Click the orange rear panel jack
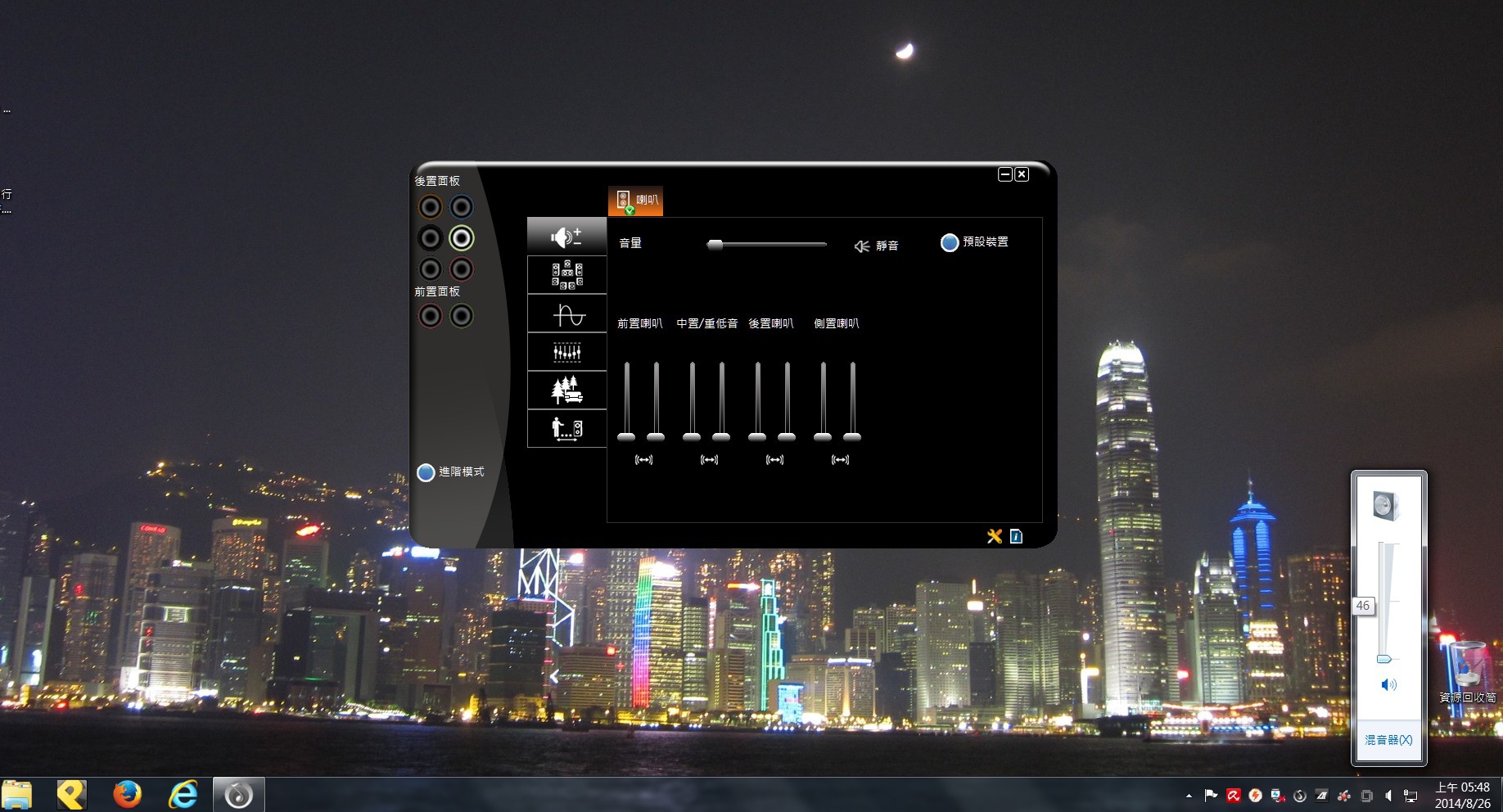Screen dimensions: 1503x812 click(431, 207)
